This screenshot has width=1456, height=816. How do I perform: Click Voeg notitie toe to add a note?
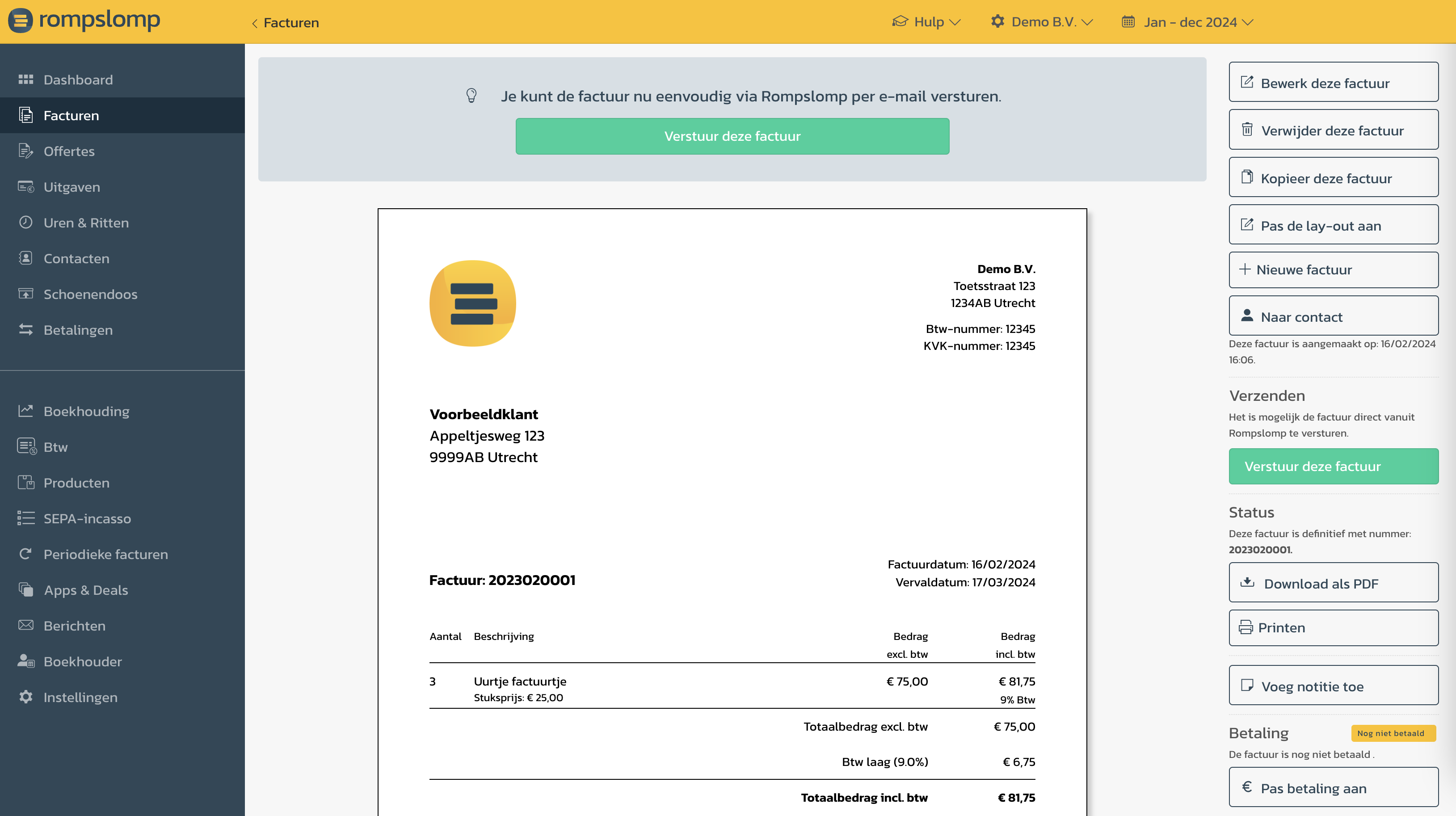point(1334,686)
